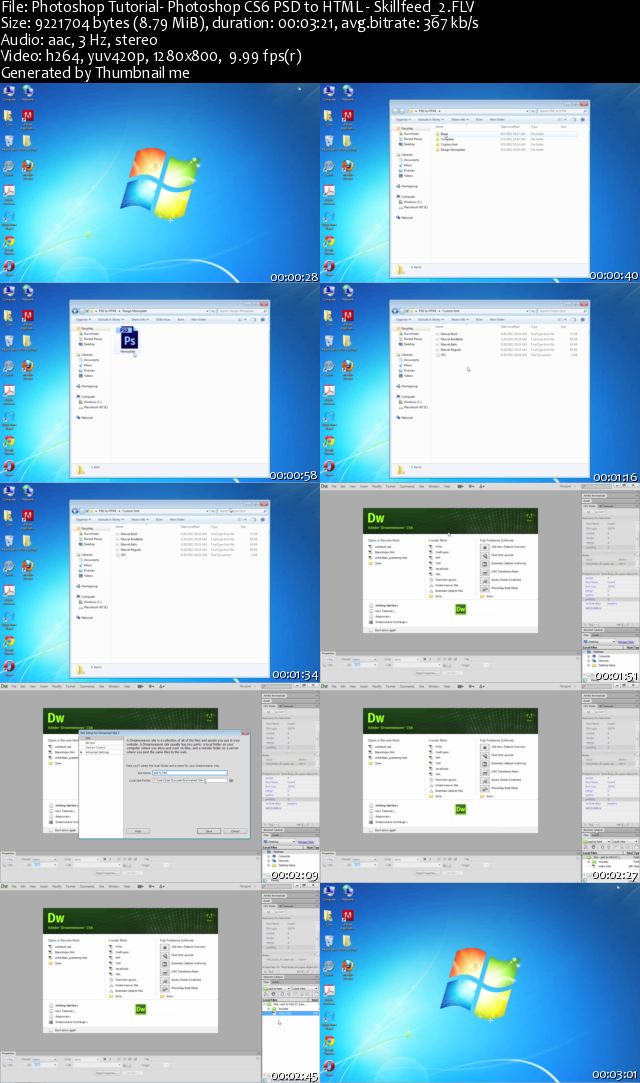Click Getting Started link in 00:01:51 welcome screen
Image resolution: width=640 pixels, height=1083 pixels.
386,606
